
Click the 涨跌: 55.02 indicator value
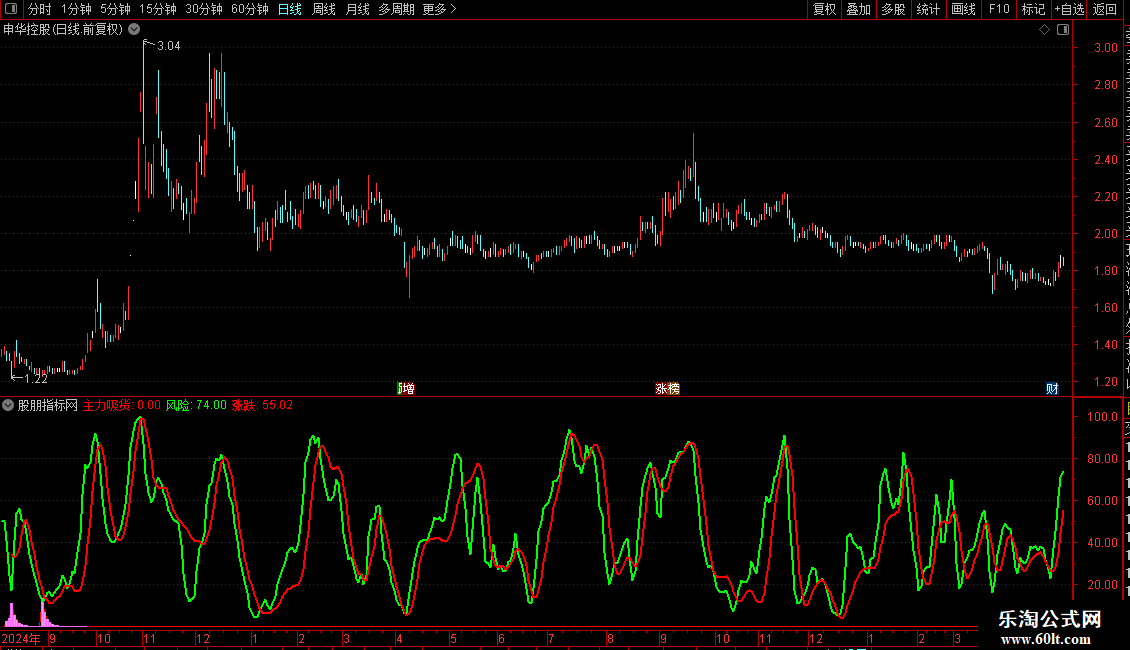[262, 405]
